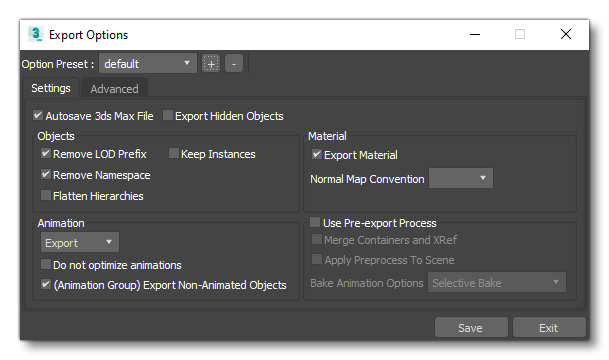This screenshot has height=360, width=609.
Task: Switch to the Settings tab
Action: coord(51,88)
